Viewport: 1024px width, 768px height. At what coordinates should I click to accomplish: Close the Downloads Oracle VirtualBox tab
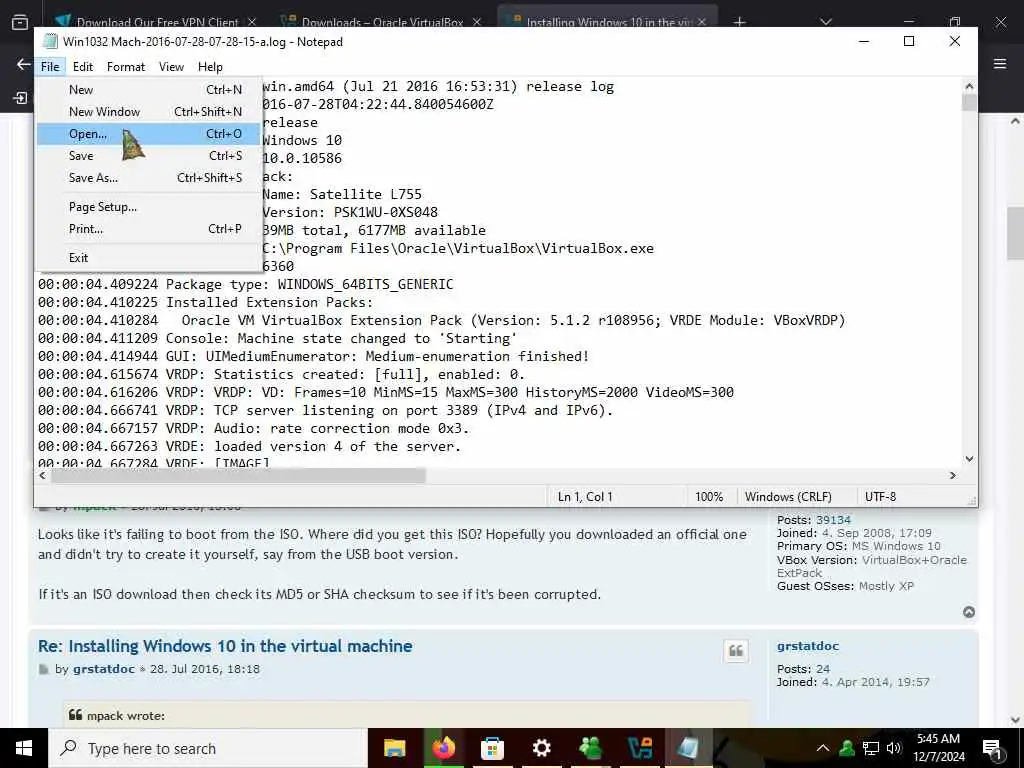click(477, 22)
